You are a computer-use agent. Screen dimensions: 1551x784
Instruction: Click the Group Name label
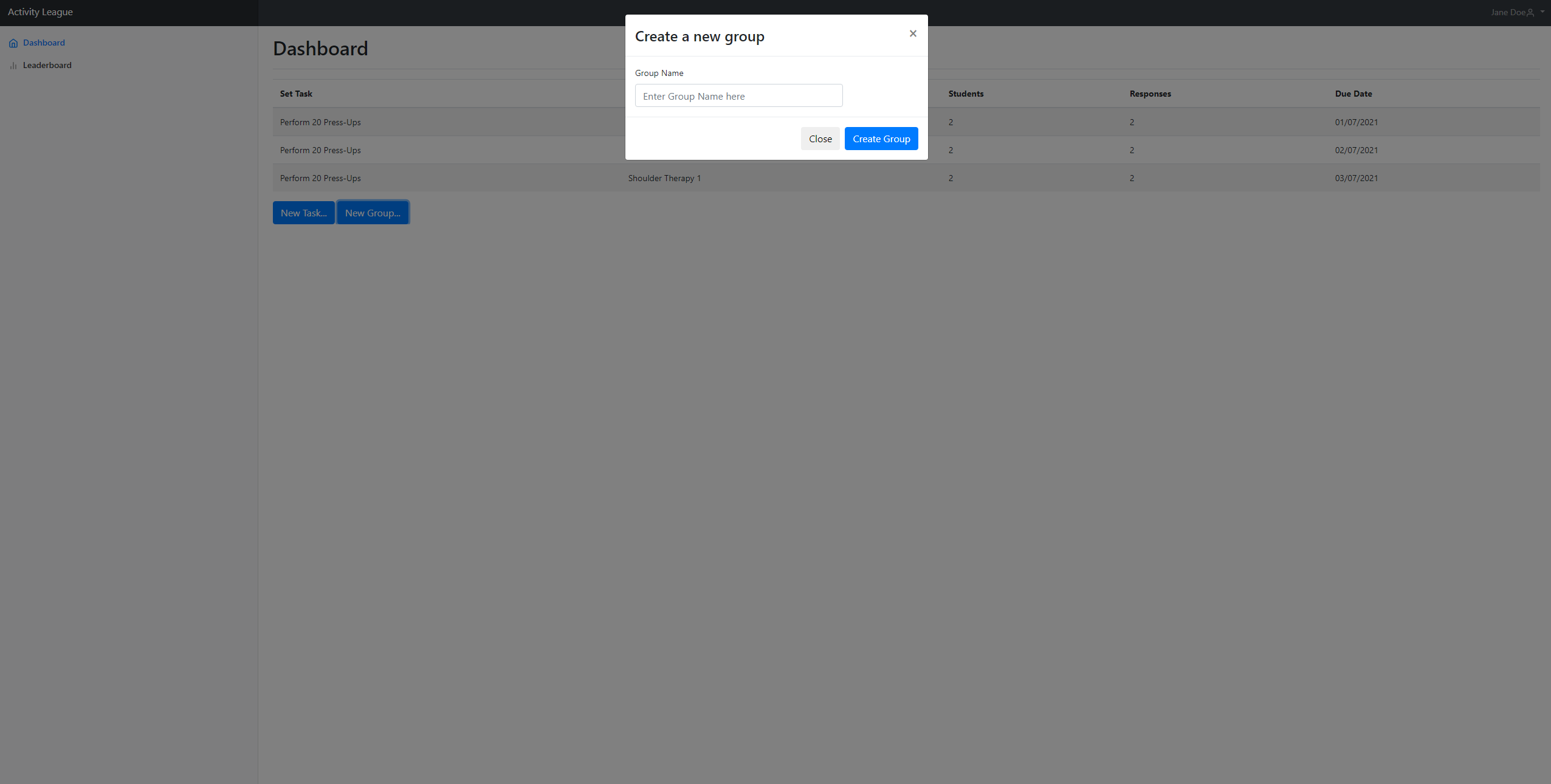pos(659,73)
